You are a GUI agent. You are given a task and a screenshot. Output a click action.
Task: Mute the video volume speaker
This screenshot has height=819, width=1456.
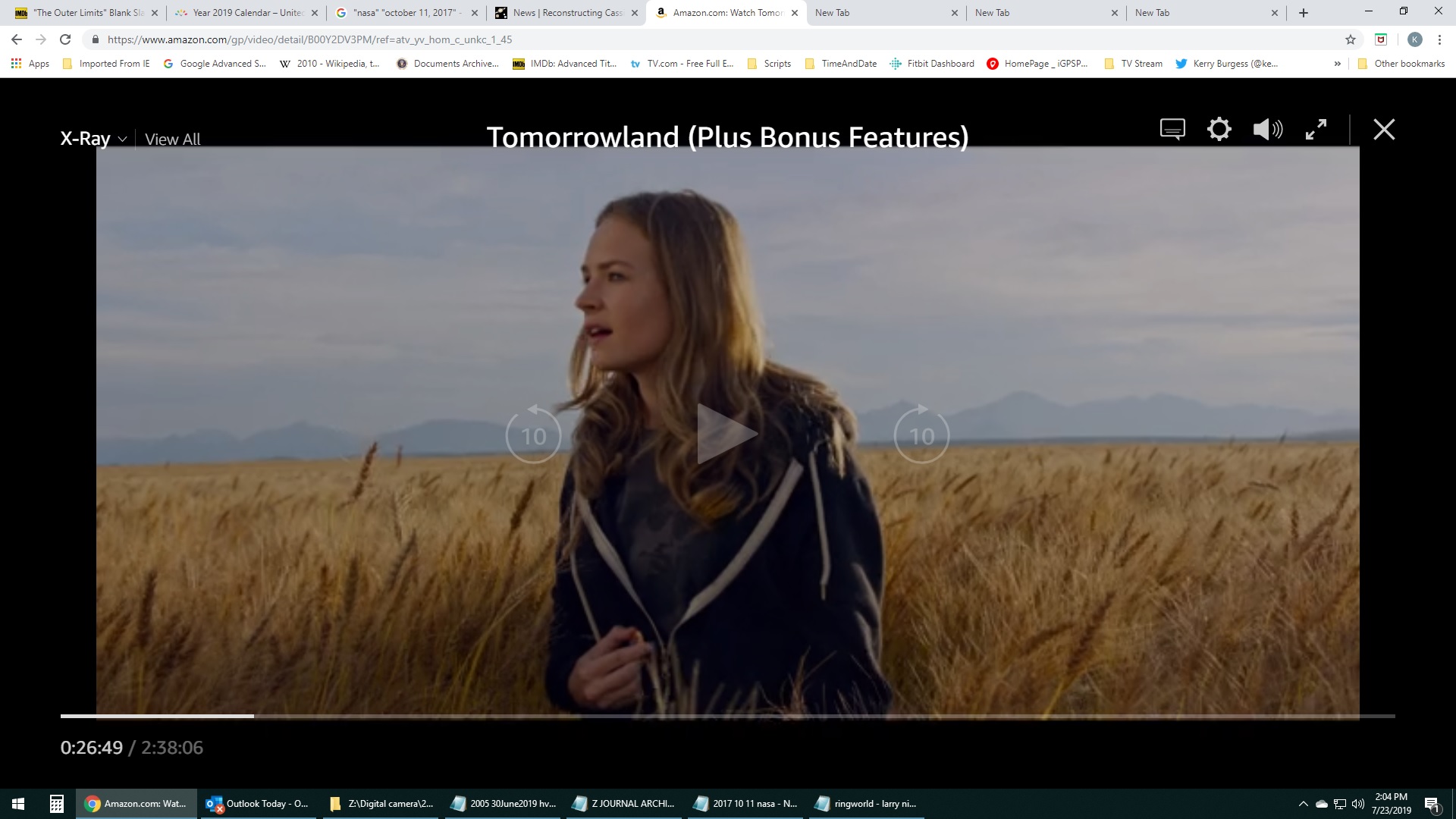click(1267, 129)
